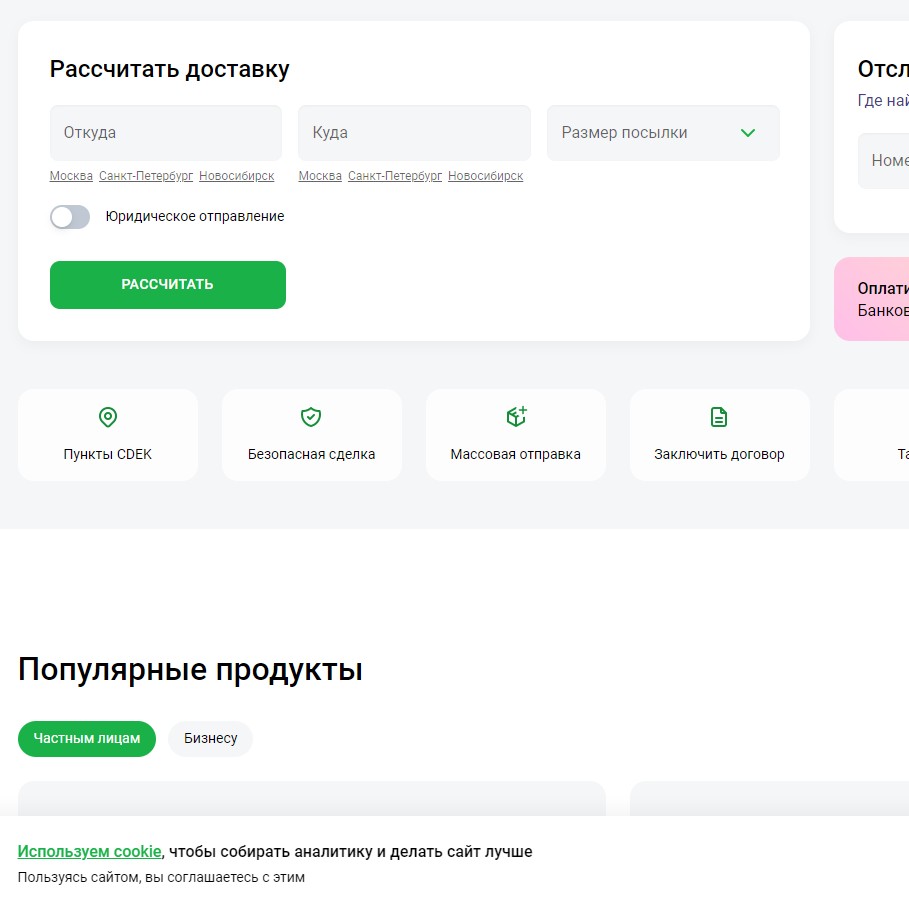Click the pink Оплати banner
The height and width of the screenshot is (905, 909).
pos(872,299)
